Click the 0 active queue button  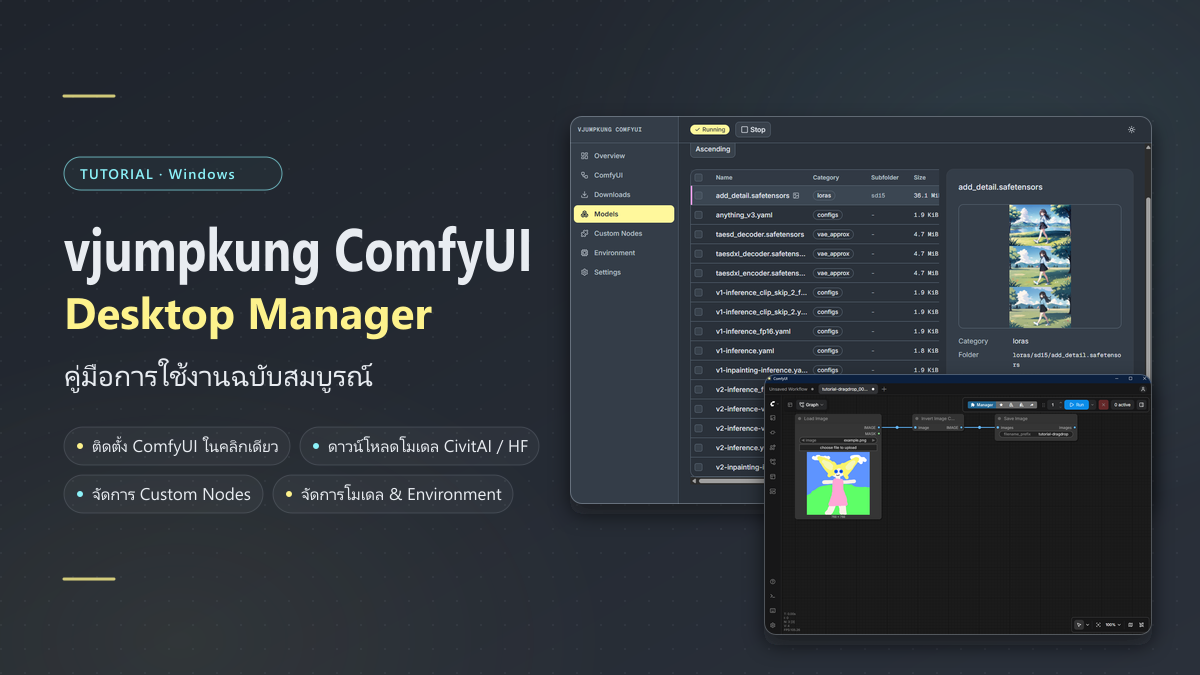pyautogui.click(x=1122, y=404)
